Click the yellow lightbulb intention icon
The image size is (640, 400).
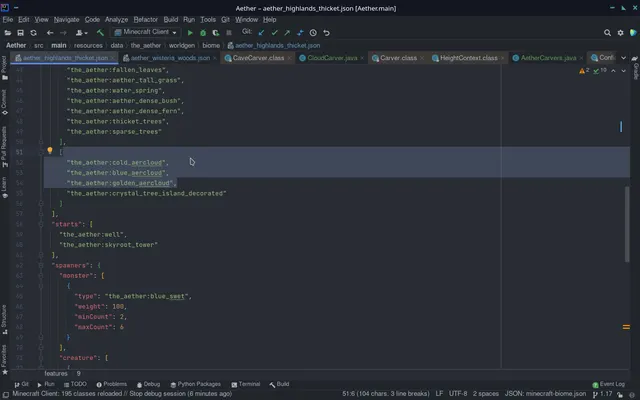coord(50,151)
